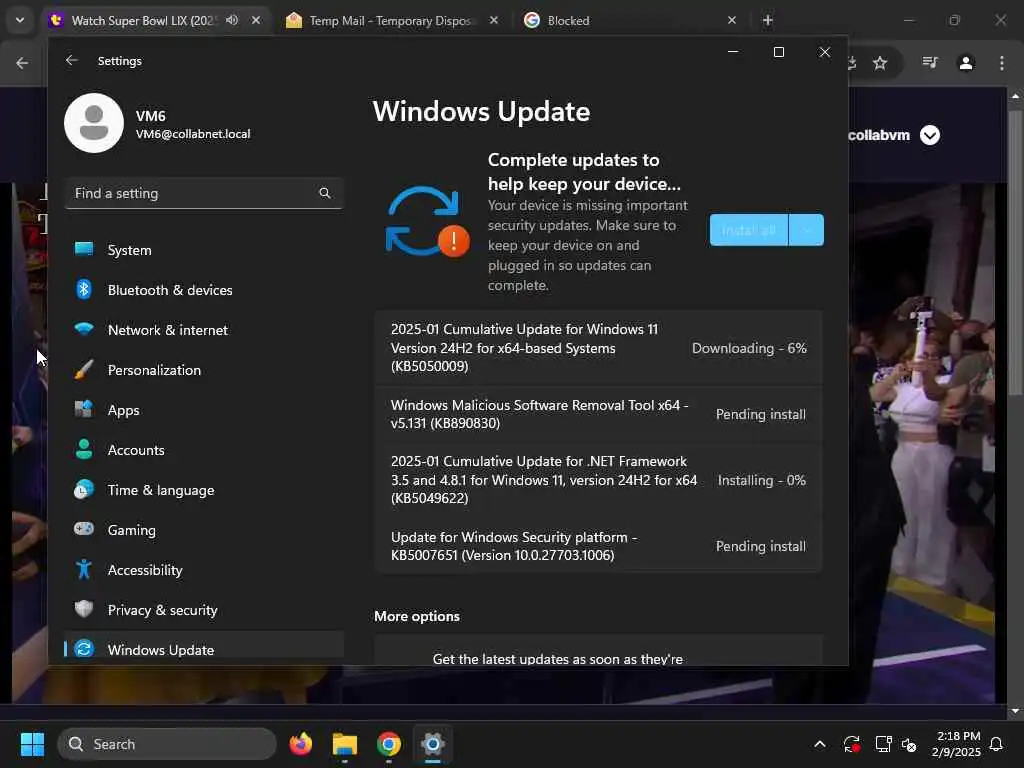
Task: Click the VM6 user avatar
Action: [x=94, y=123]
